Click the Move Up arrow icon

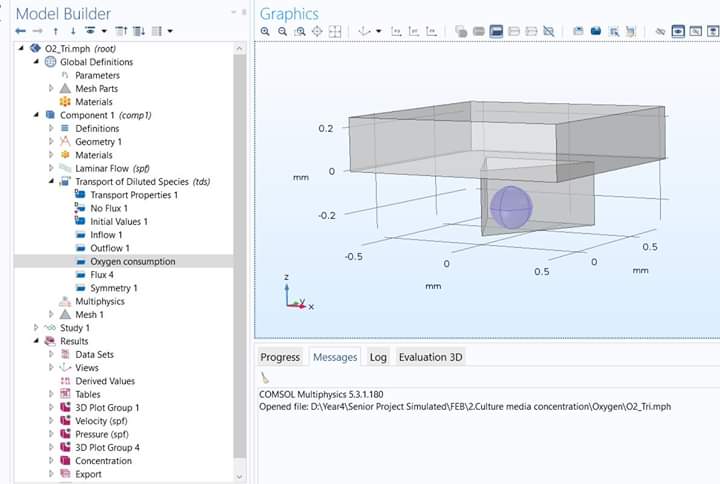tap(56, 31)
